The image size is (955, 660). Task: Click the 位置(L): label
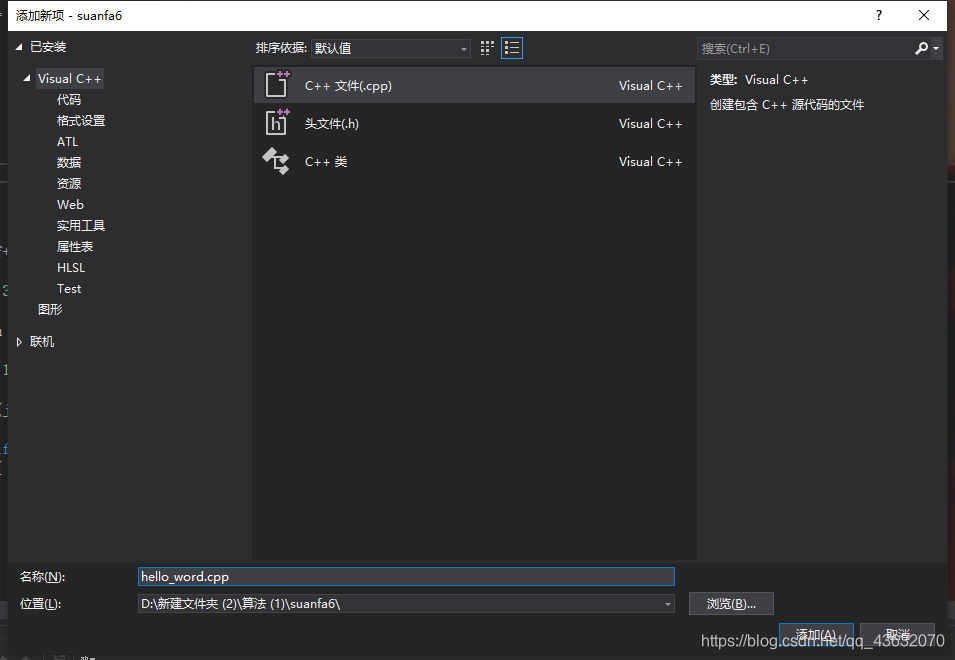point(40,604)
